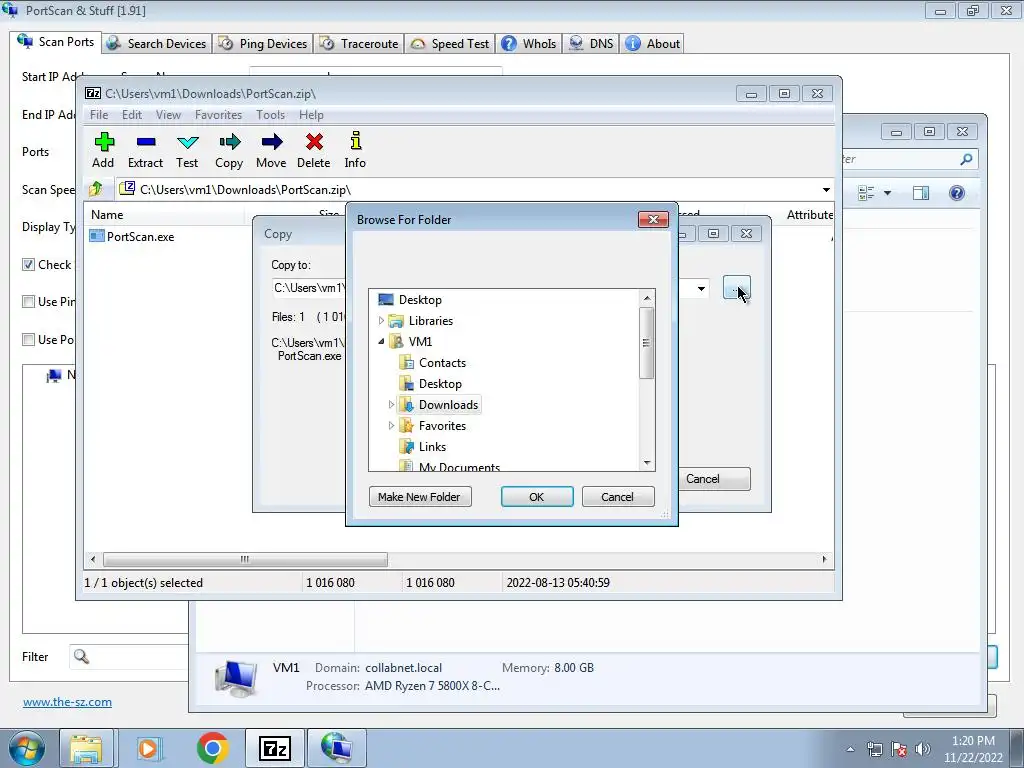Image resolution: width=1024 pixels, height=768 pixels.
Task: Click the browse ... button in Copy dialog
Action: (737, 288)
